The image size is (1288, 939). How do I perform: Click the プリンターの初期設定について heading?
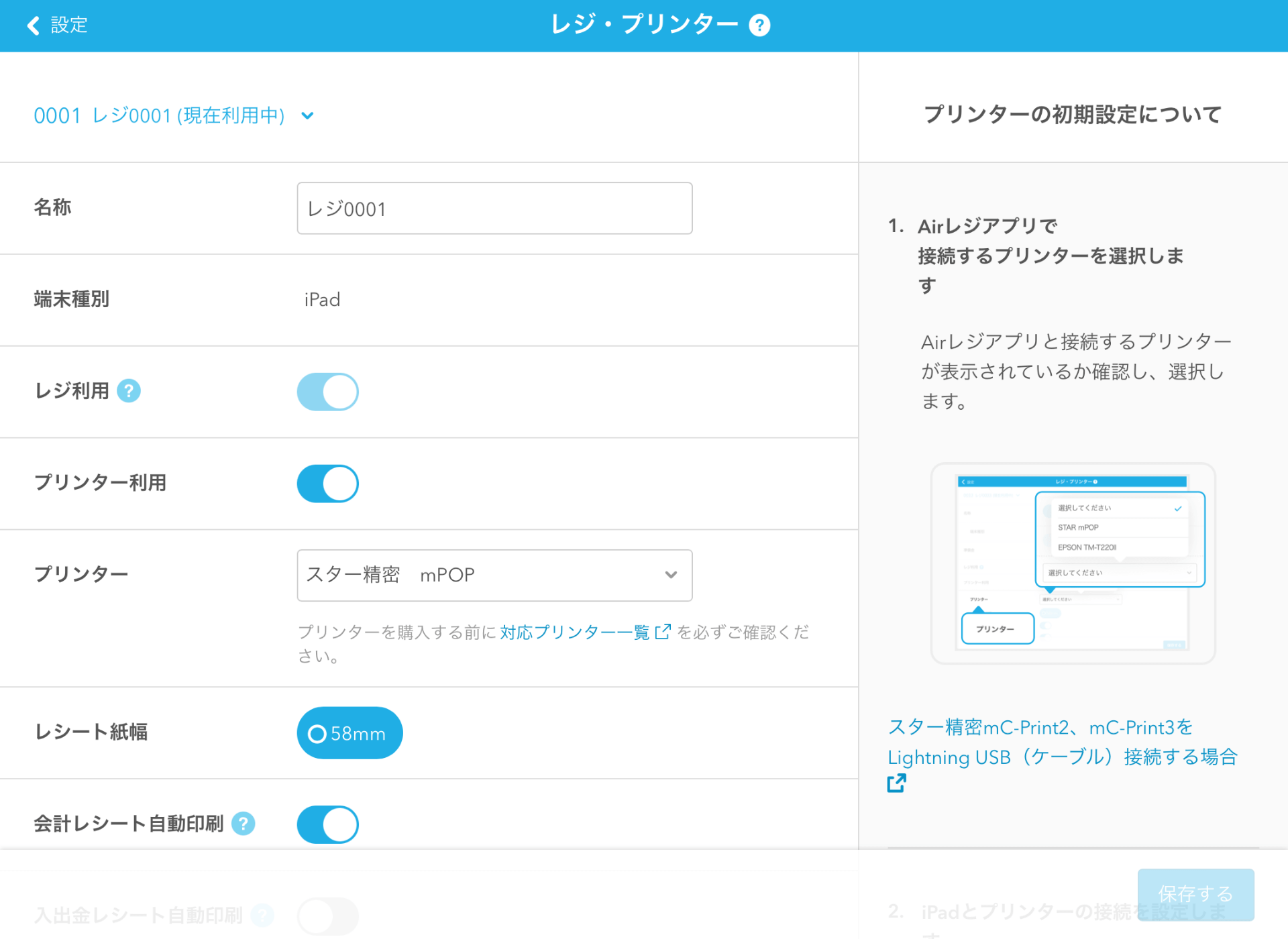(1073, 115)
